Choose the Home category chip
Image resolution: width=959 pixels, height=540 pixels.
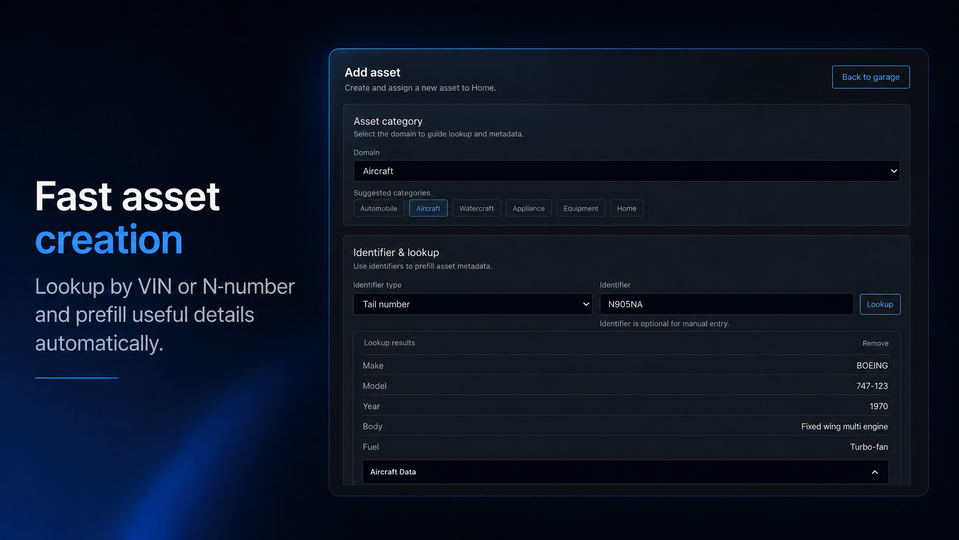point(626,209)
